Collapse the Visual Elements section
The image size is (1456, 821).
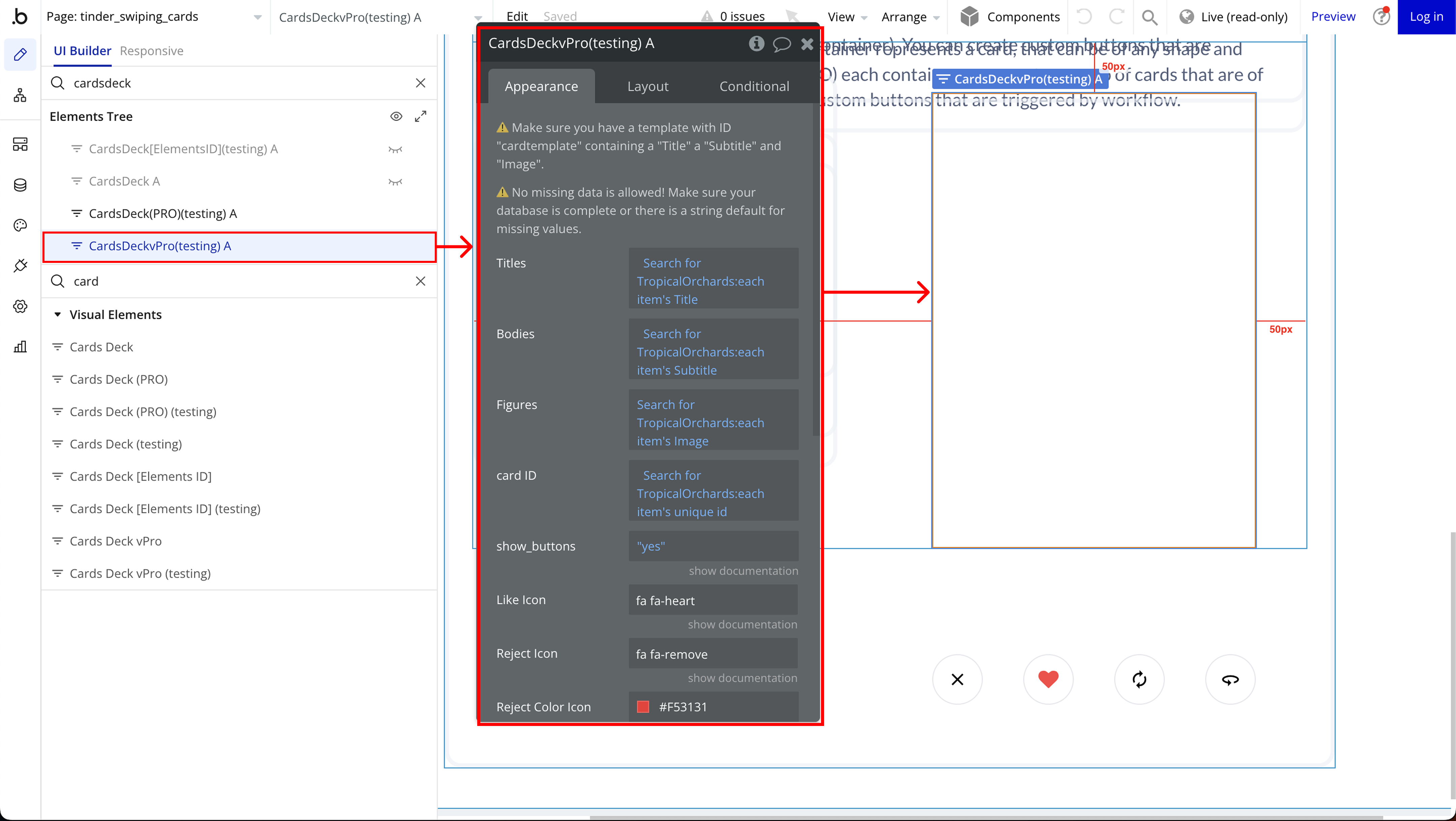click(57, 314)
